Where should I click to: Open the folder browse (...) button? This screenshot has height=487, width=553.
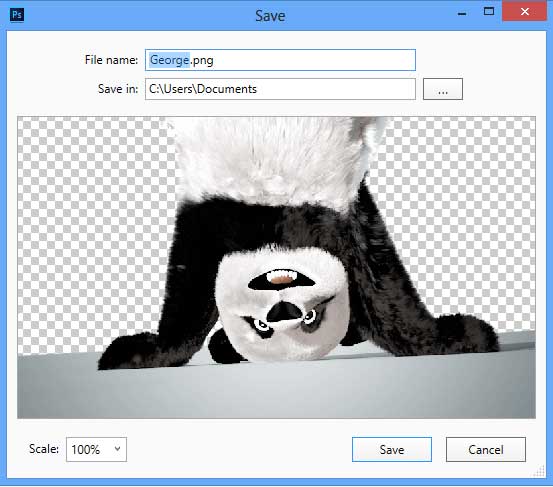click(443, 89)
